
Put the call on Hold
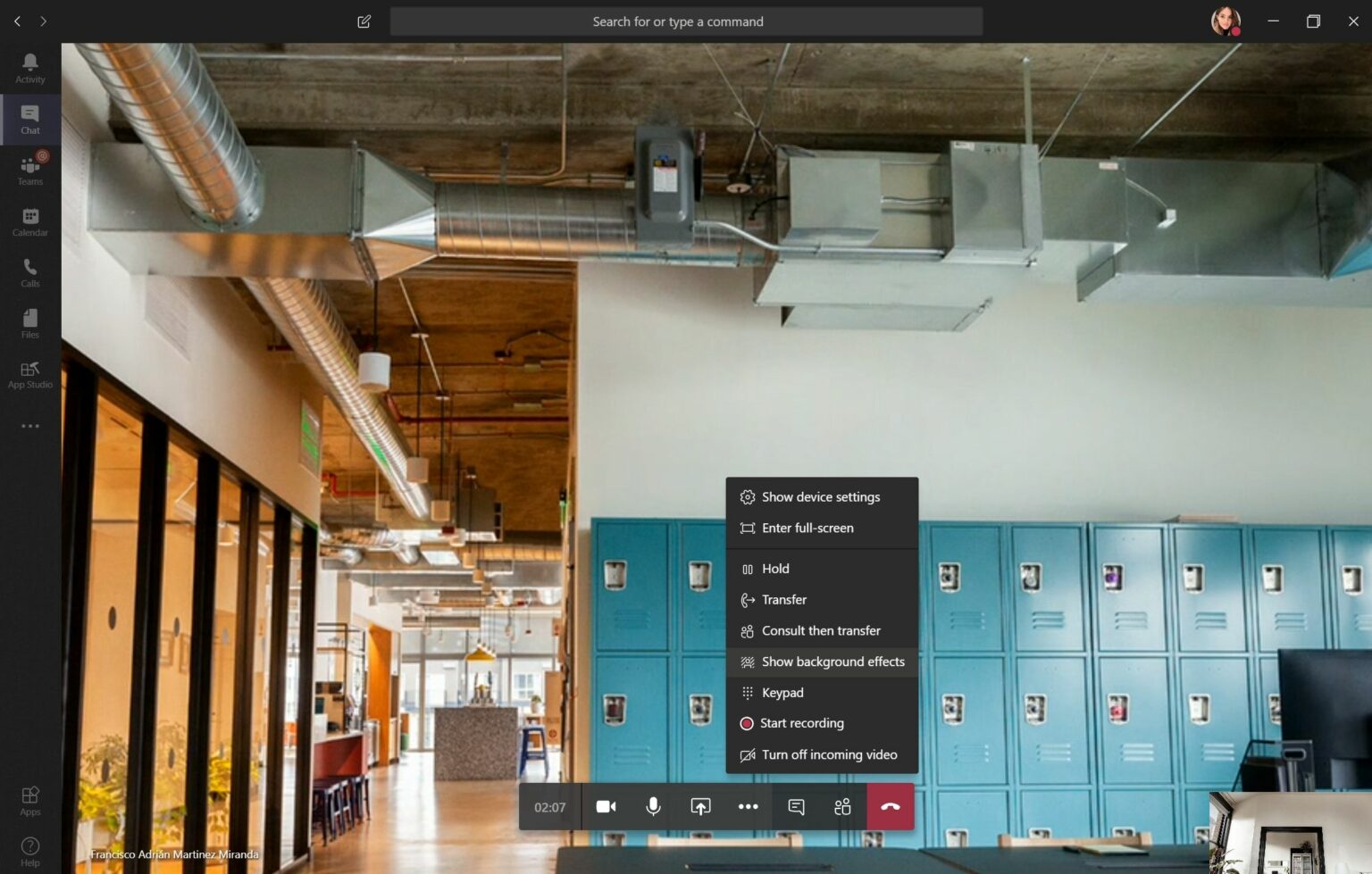774,568
